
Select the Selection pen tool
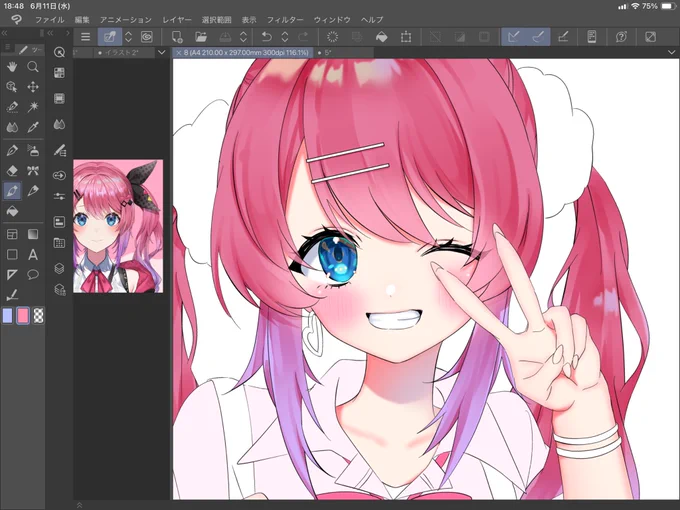(12, 107)
